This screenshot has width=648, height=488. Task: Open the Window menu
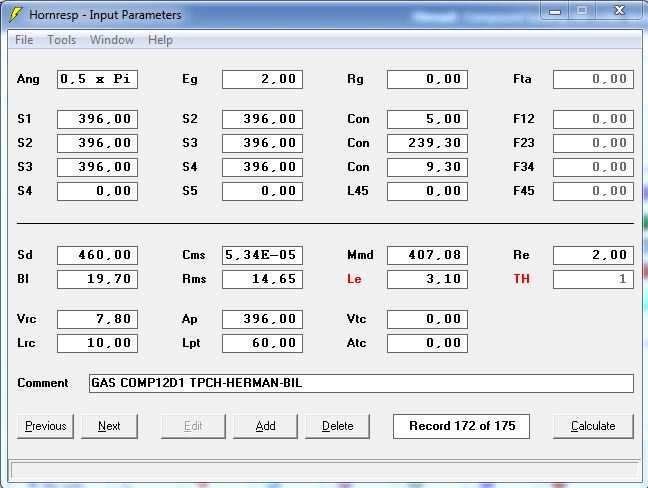tap(112, 40)
